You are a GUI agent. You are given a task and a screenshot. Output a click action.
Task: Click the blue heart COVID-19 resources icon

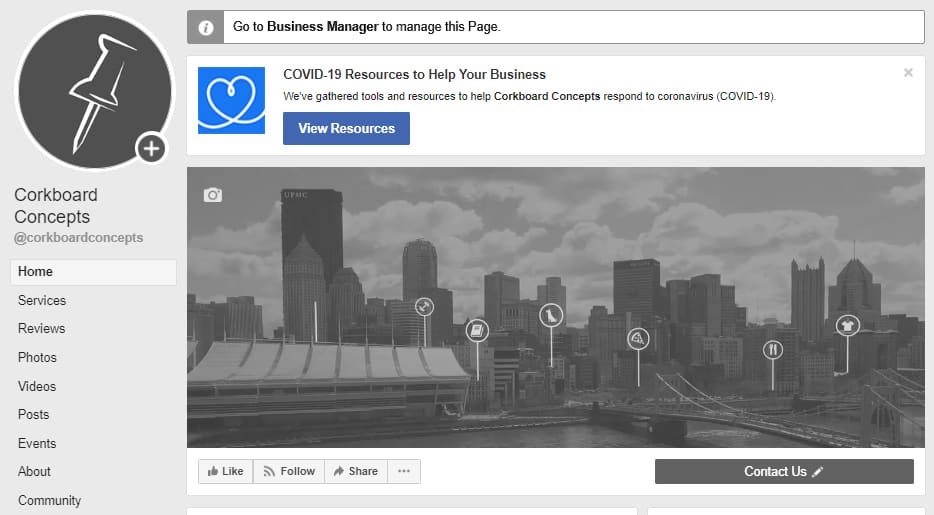click(231, 100)
